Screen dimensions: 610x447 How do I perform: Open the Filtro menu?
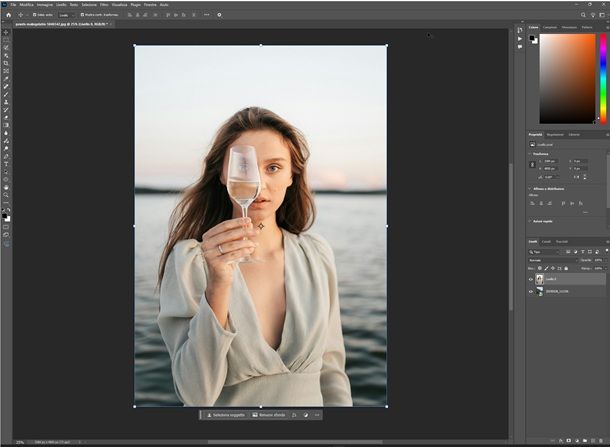coord(104,5)
